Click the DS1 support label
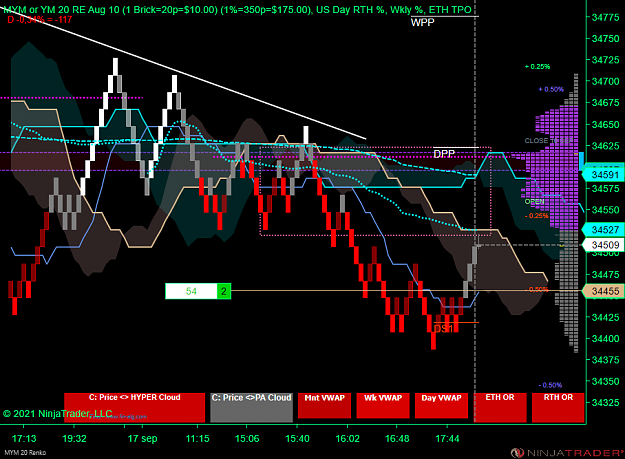Screen dimensions: 625x459 [443, 329]
